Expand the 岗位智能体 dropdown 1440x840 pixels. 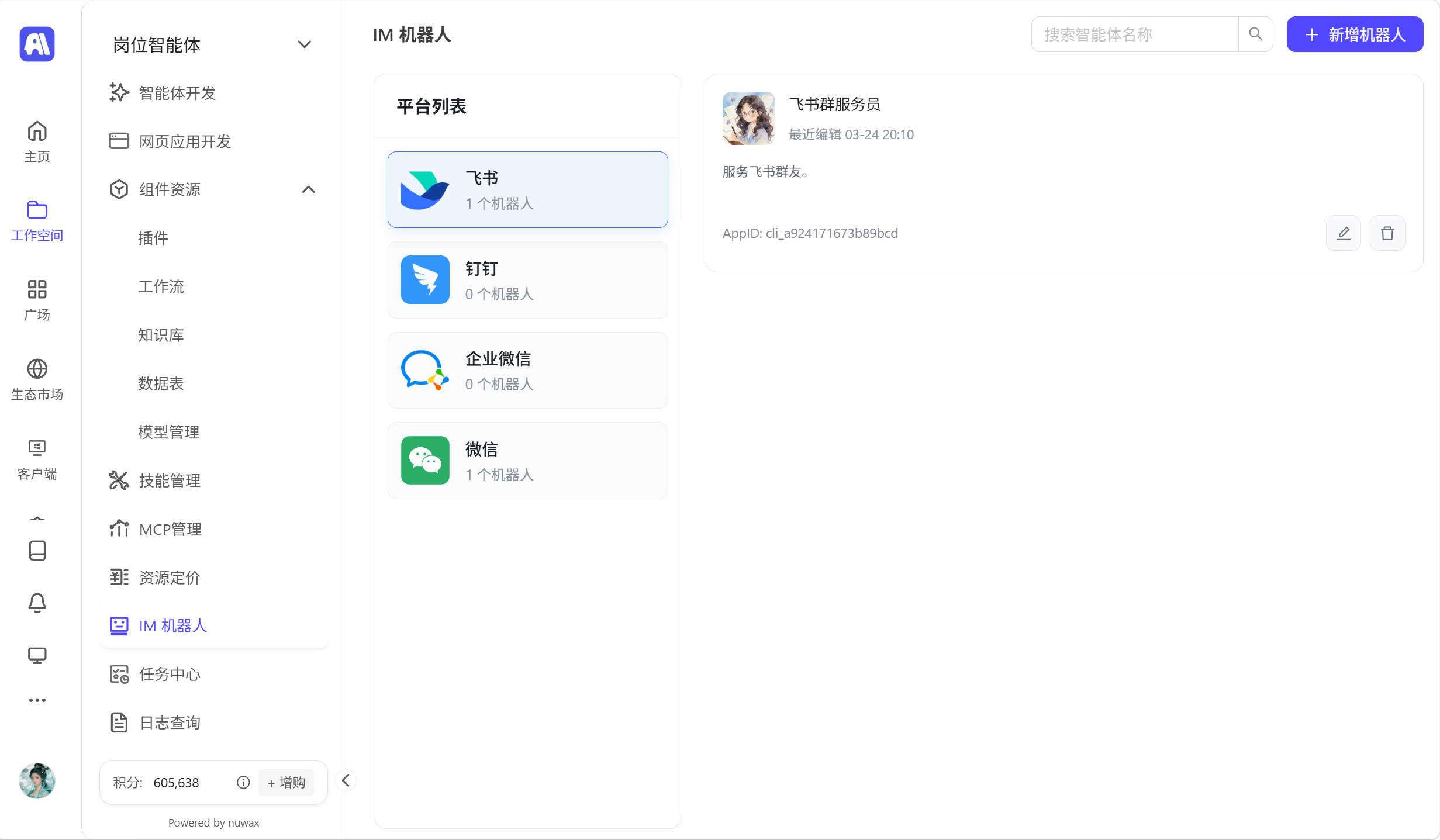point(304,44)
